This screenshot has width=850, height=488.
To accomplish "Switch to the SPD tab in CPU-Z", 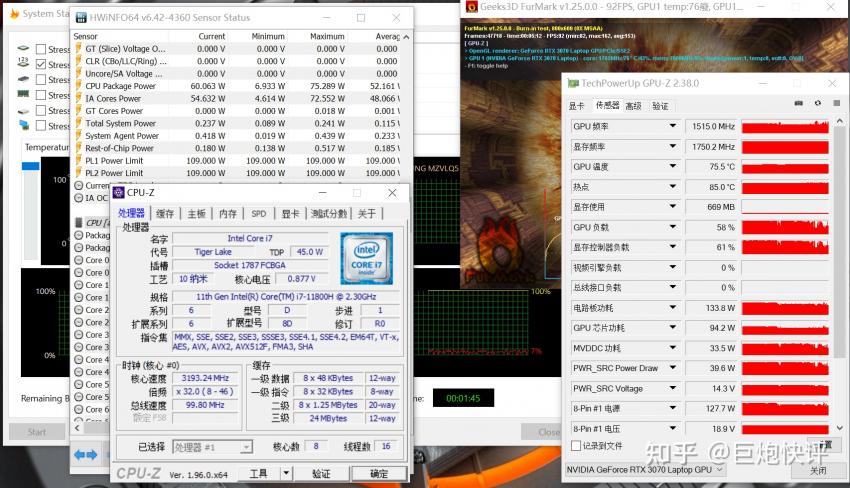I will 259,214.
